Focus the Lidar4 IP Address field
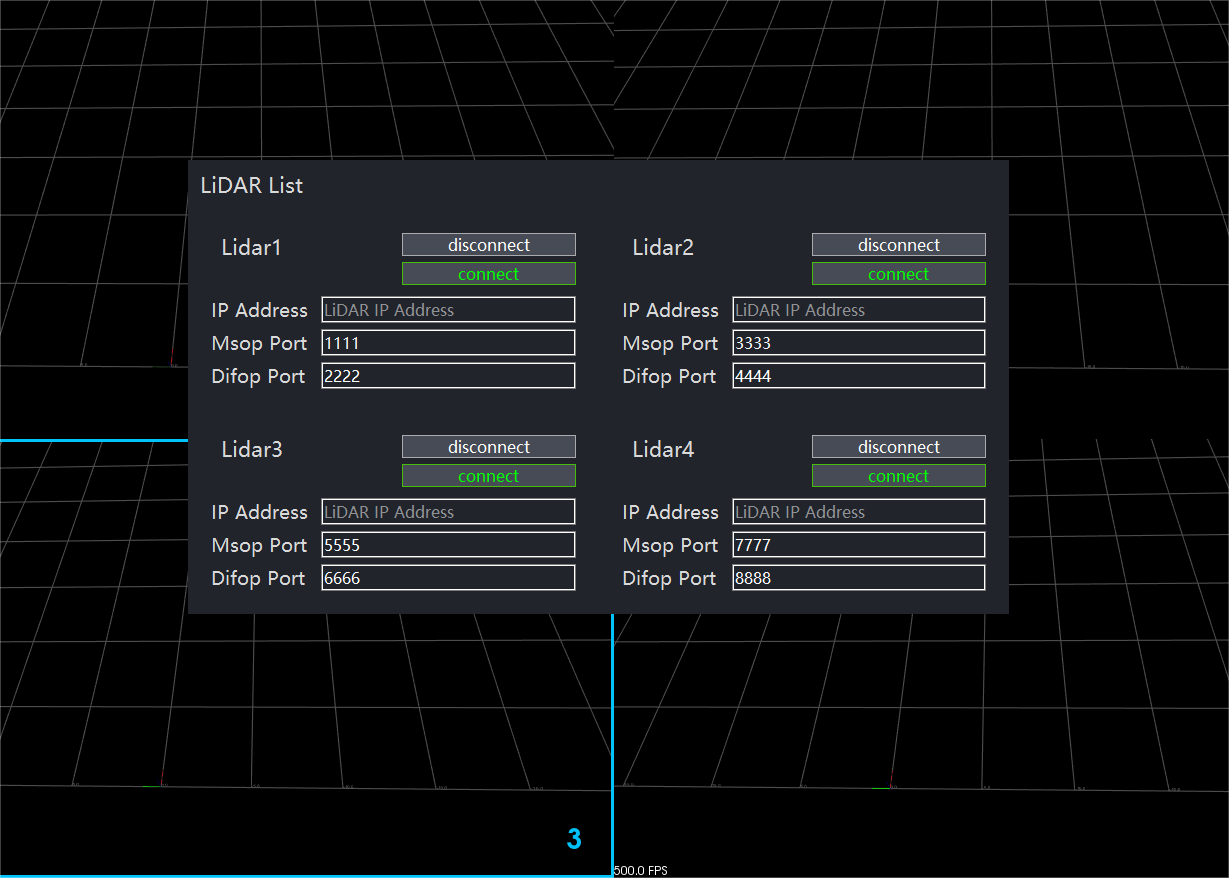 tap(858, 512)
